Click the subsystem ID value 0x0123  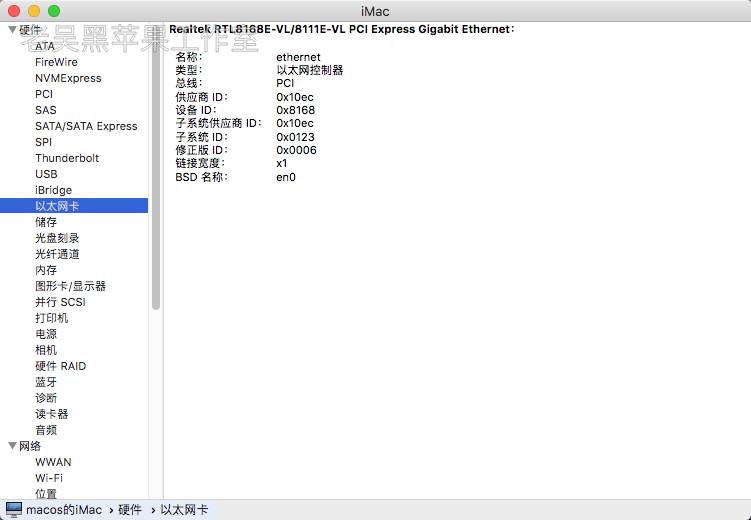point(296,137)
